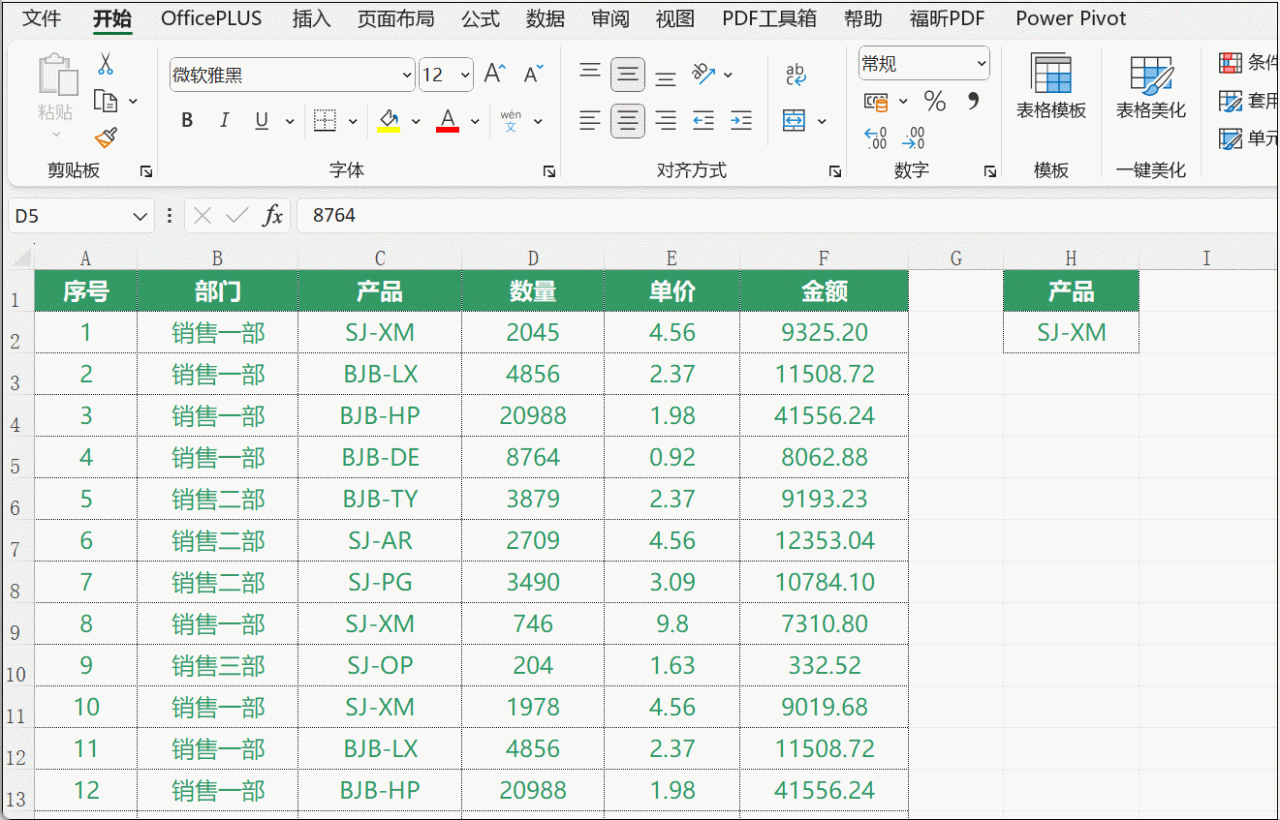
Task: Expand the fill color dropdown arrow
Action: point(414,121)
